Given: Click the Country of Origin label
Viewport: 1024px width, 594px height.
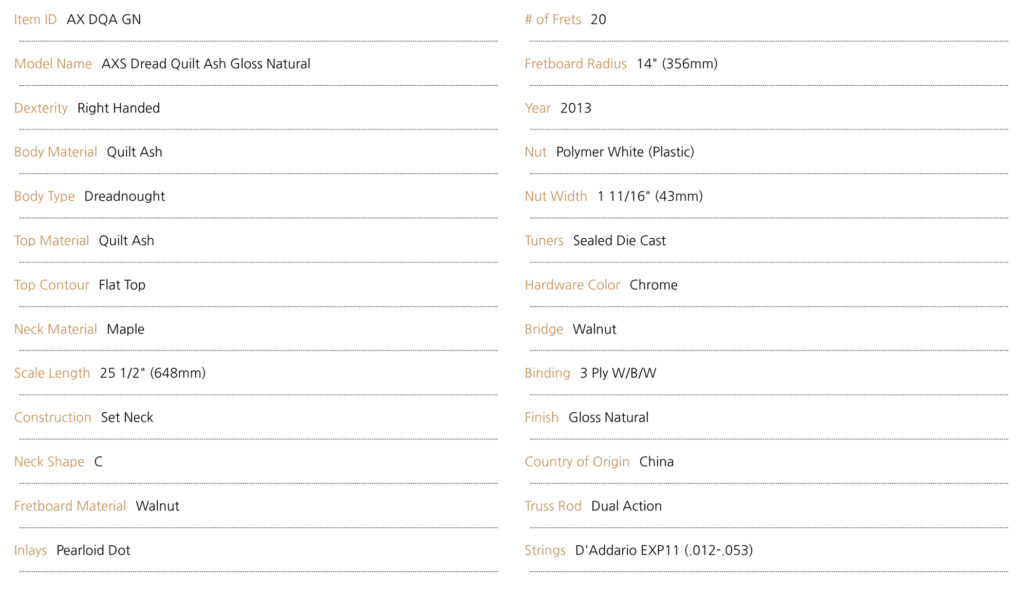Looking at the screenshot, I should (x=577, y=462).
